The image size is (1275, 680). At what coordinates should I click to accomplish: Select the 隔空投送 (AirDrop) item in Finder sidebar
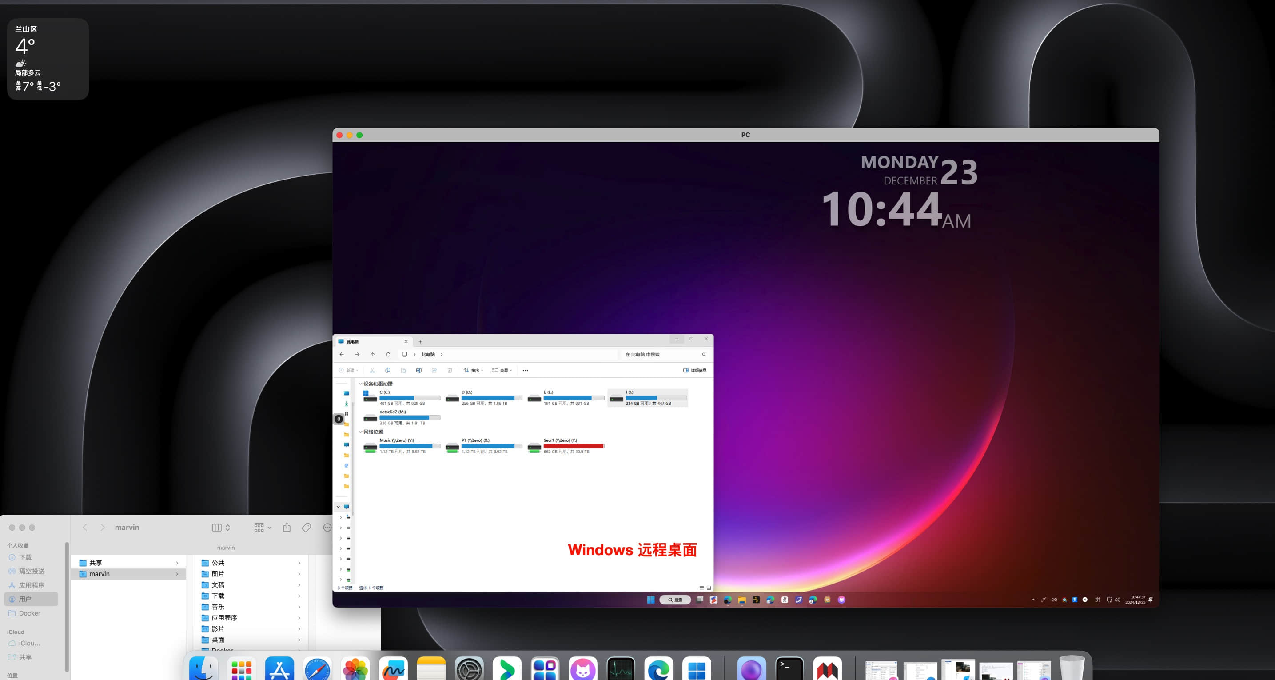(x=33, y=571)
